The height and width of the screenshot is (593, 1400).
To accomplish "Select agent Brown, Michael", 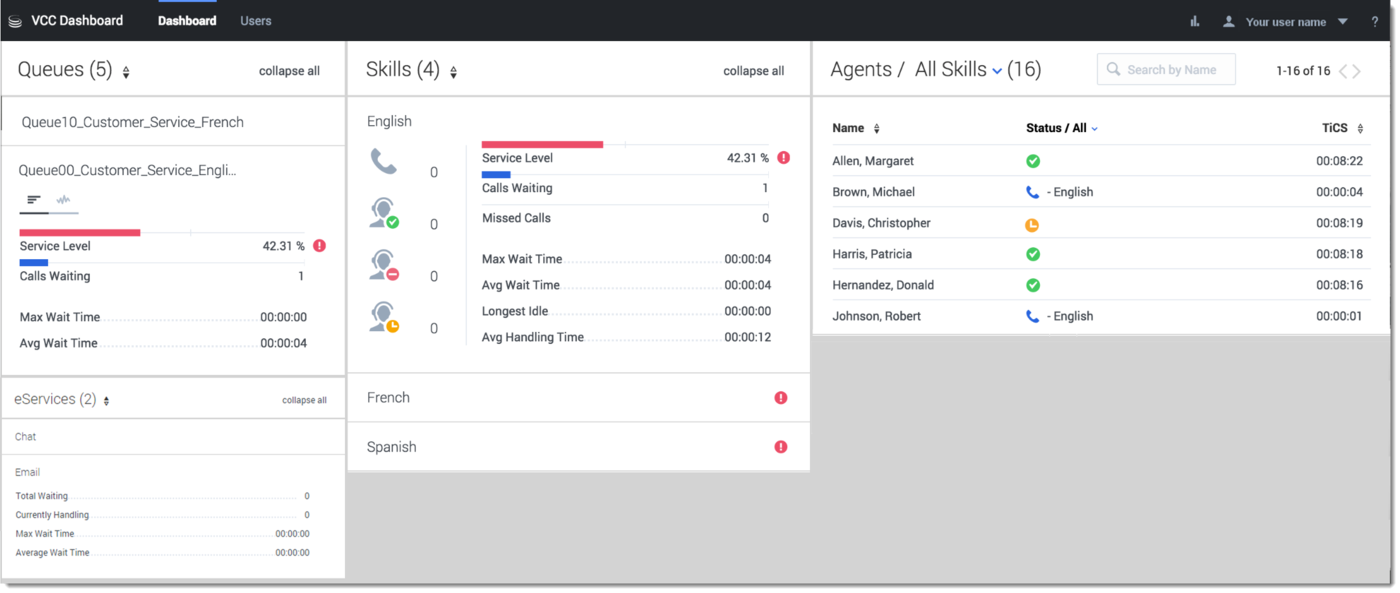I will pos(873,192).
